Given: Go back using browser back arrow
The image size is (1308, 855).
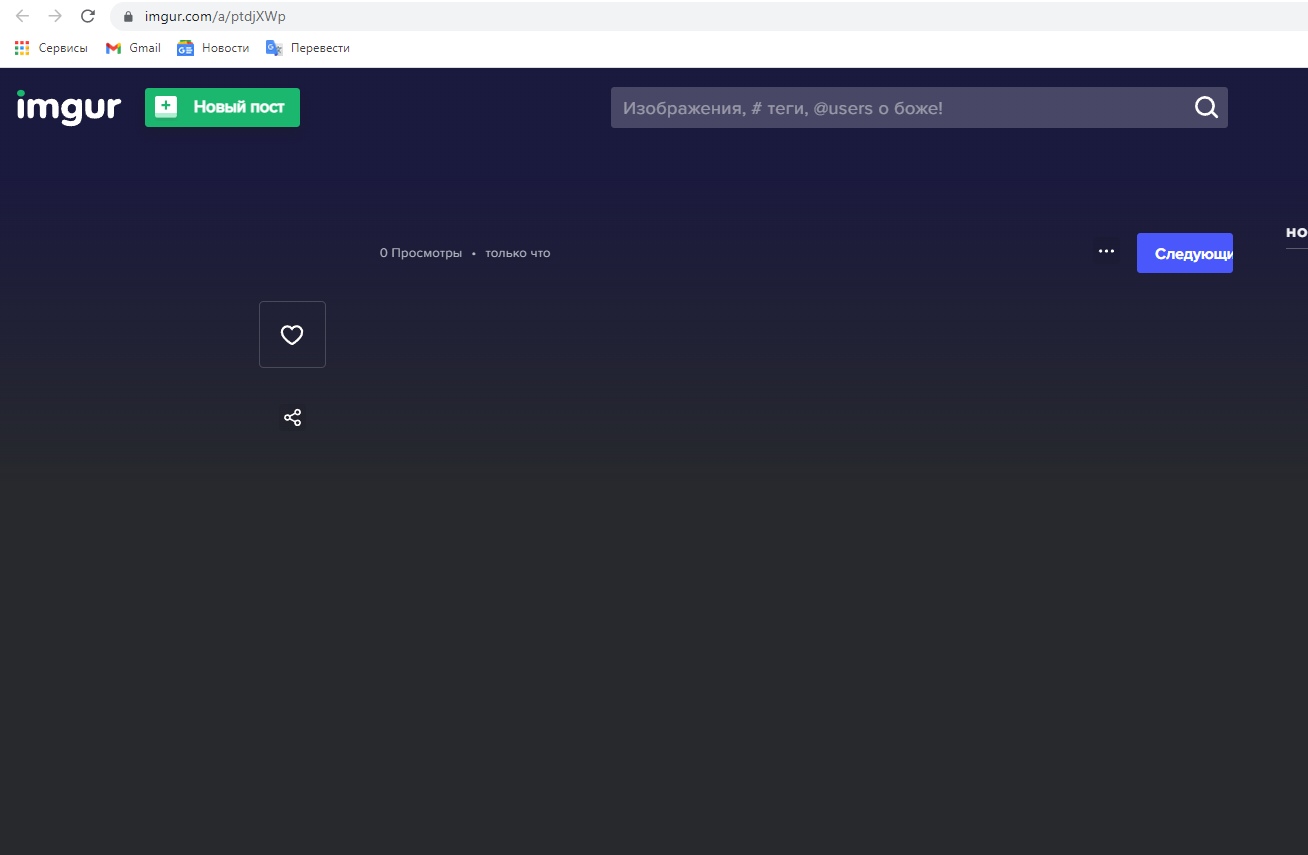Looking at the screenshot, I should click(22, 16).
